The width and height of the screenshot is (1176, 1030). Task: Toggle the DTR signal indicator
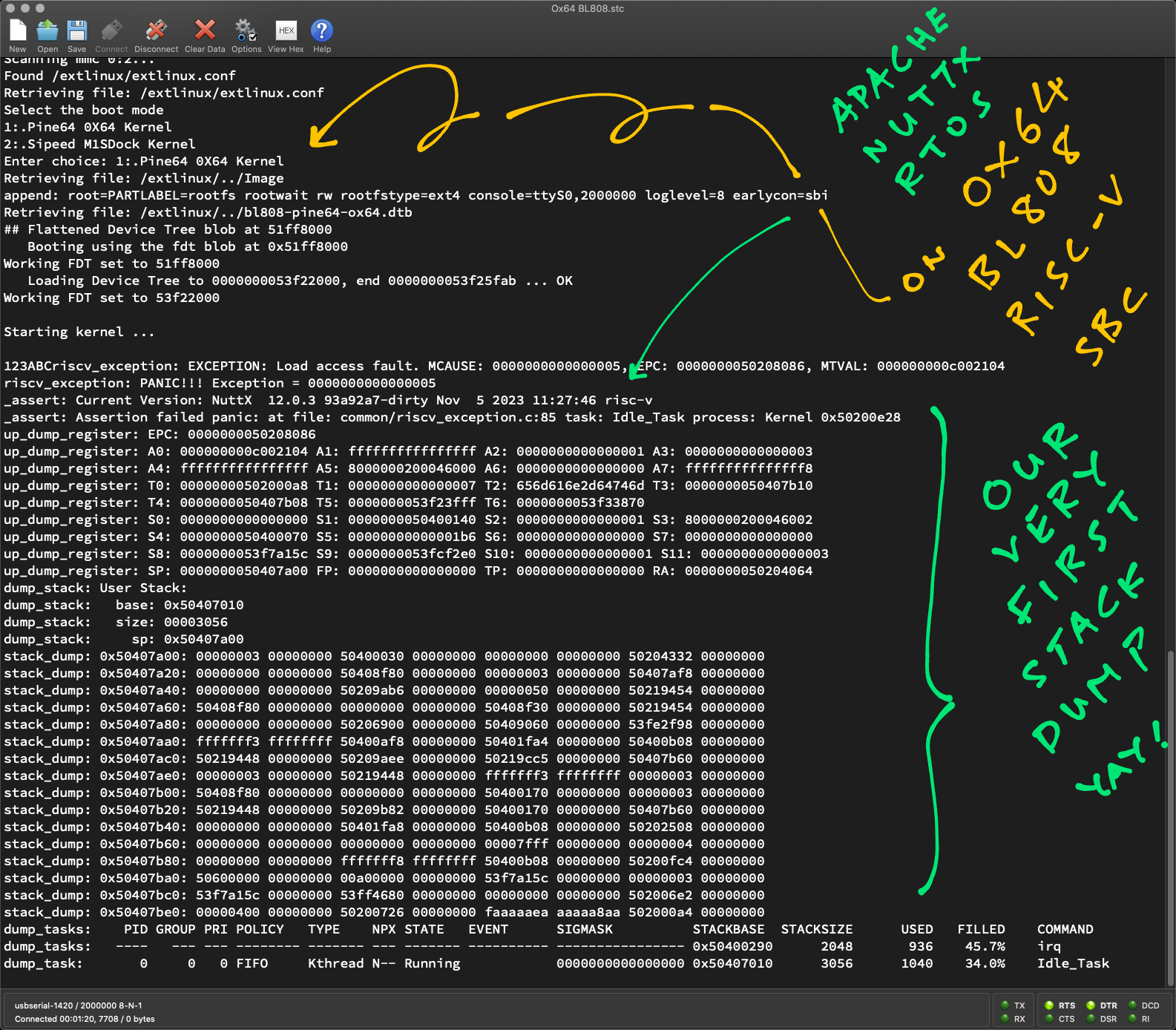click(1091, 1006)
